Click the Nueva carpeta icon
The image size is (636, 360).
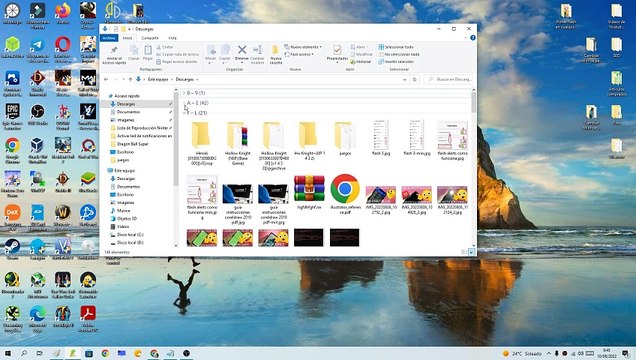click(275, 51)
